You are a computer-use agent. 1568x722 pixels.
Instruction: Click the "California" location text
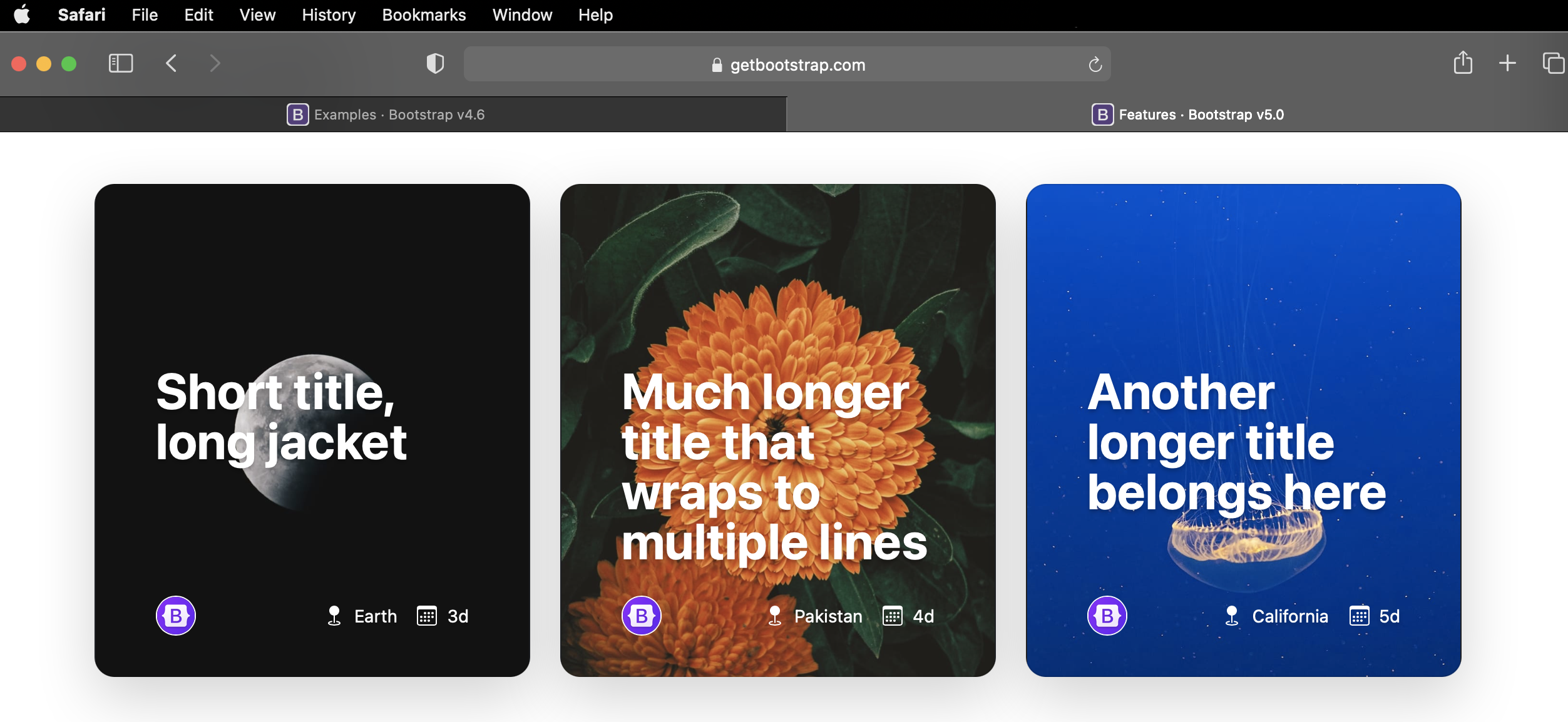[x=1290, y=616]
